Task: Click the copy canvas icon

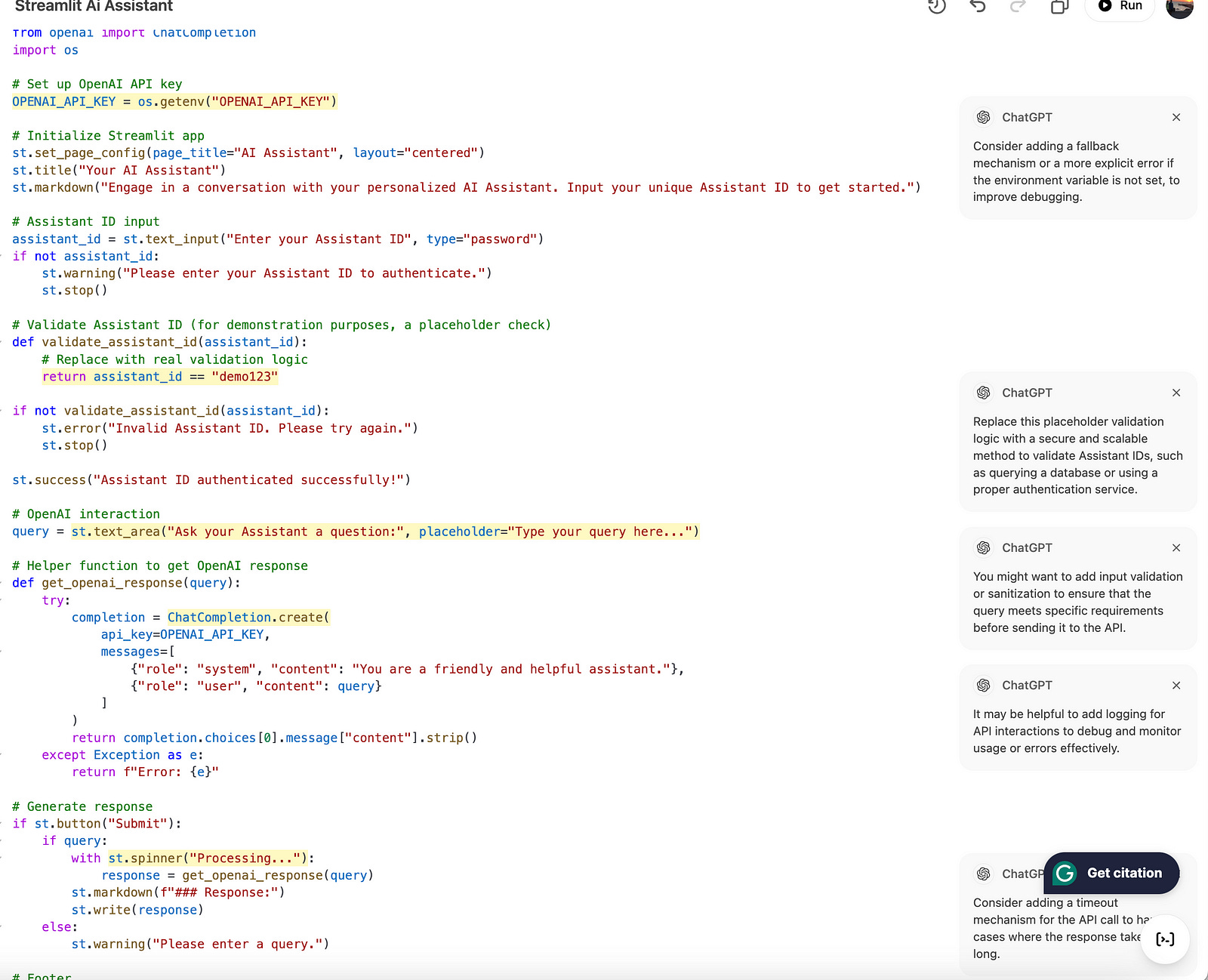Action: (x=1059, y=6)
